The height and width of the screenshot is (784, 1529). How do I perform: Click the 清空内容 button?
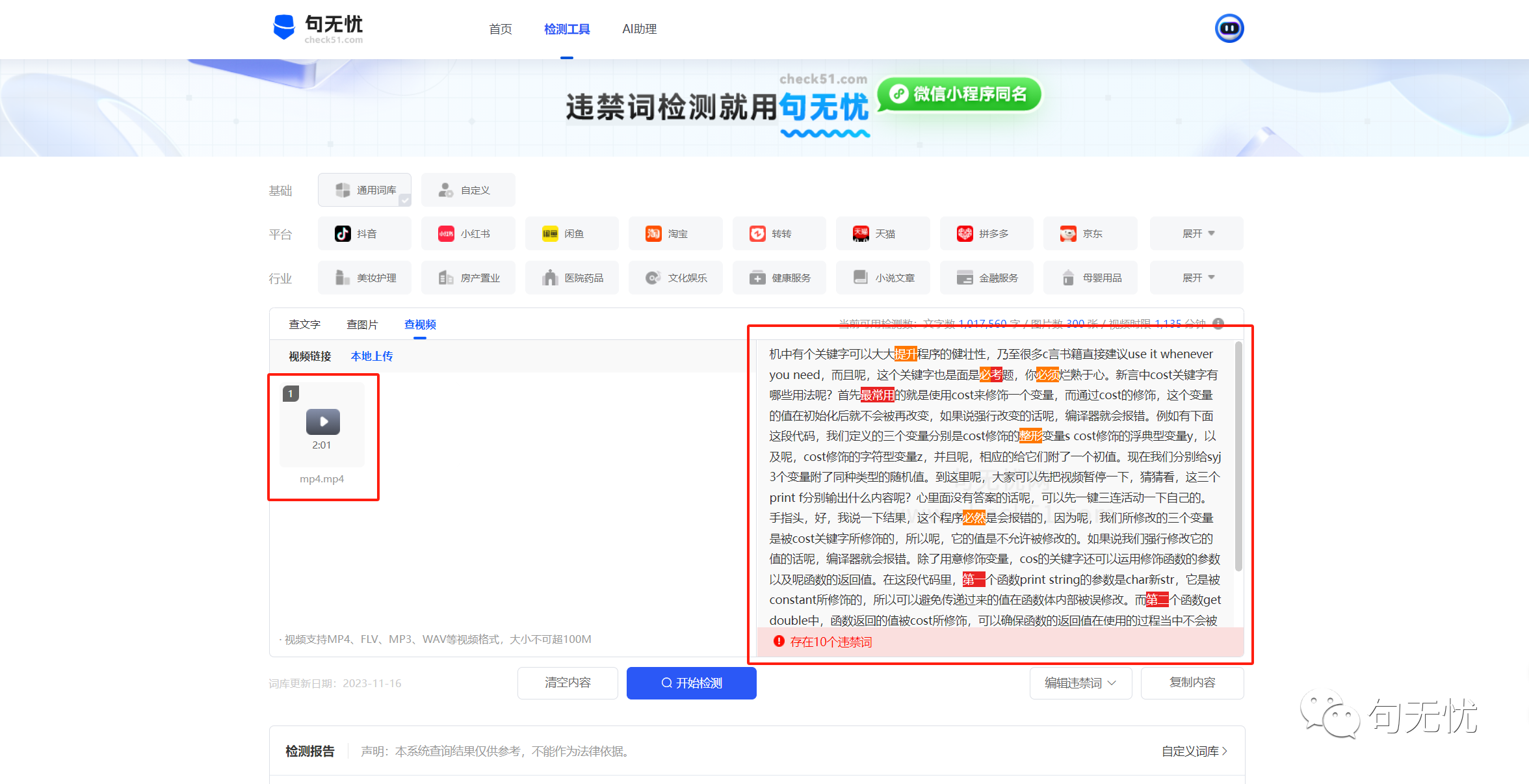pyautogui.click(x=568, y=683)
